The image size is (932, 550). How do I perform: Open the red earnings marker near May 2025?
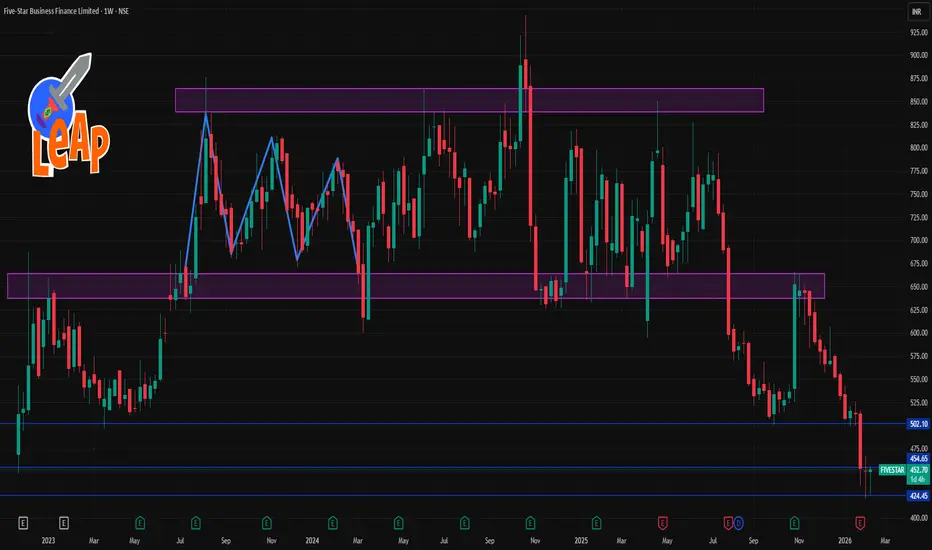tap(662, 523)
